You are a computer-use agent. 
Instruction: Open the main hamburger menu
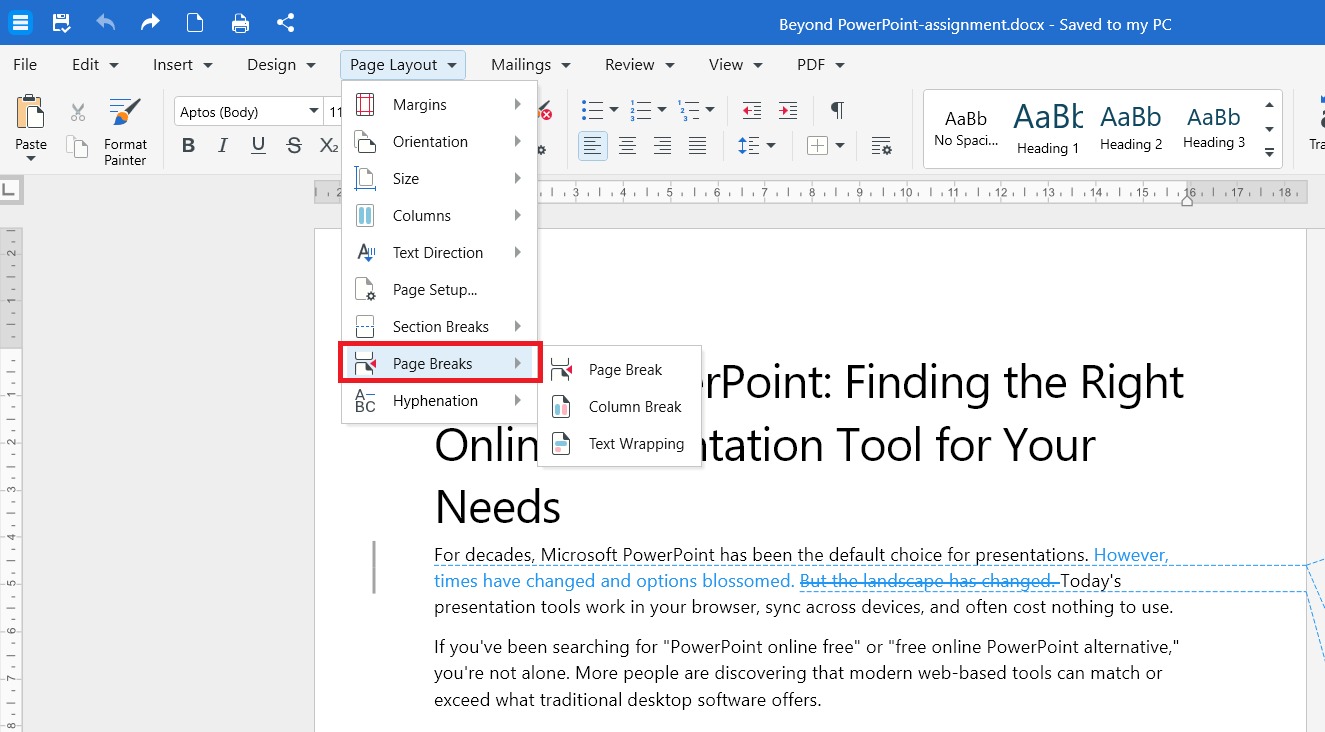point(20,22)
